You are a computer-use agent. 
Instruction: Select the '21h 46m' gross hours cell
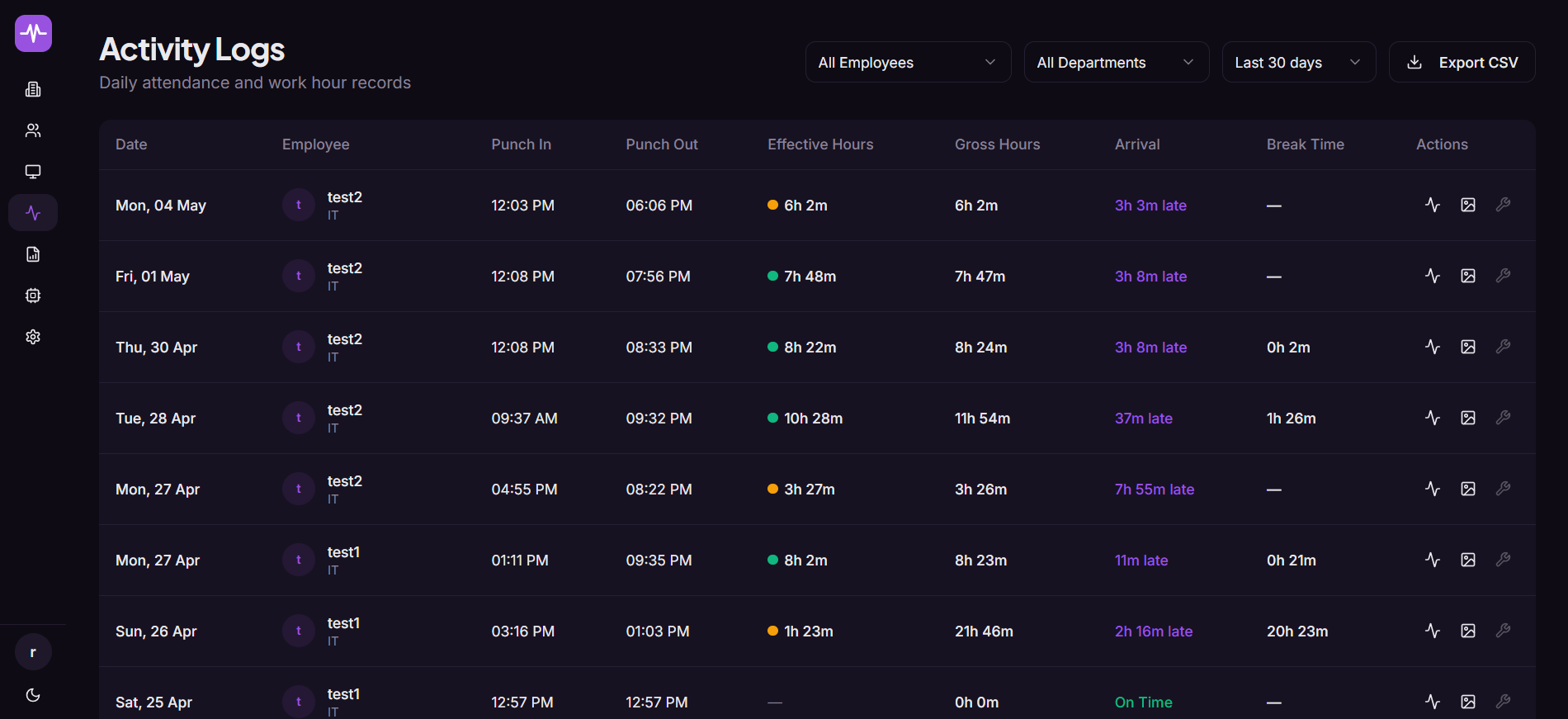pos(984,631)
